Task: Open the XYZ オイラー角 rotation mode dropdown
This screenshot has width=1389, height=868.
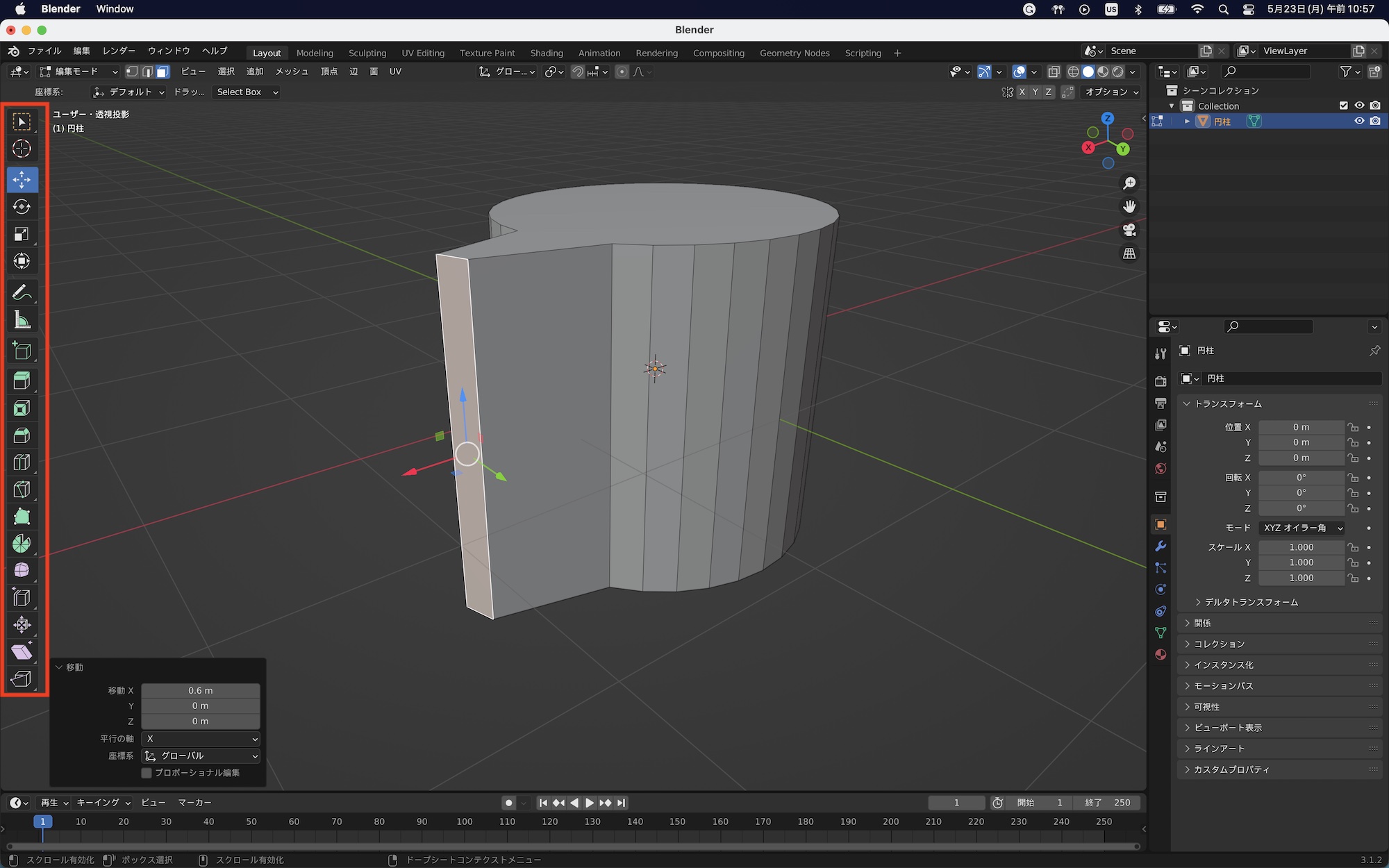Action: 1301,528
